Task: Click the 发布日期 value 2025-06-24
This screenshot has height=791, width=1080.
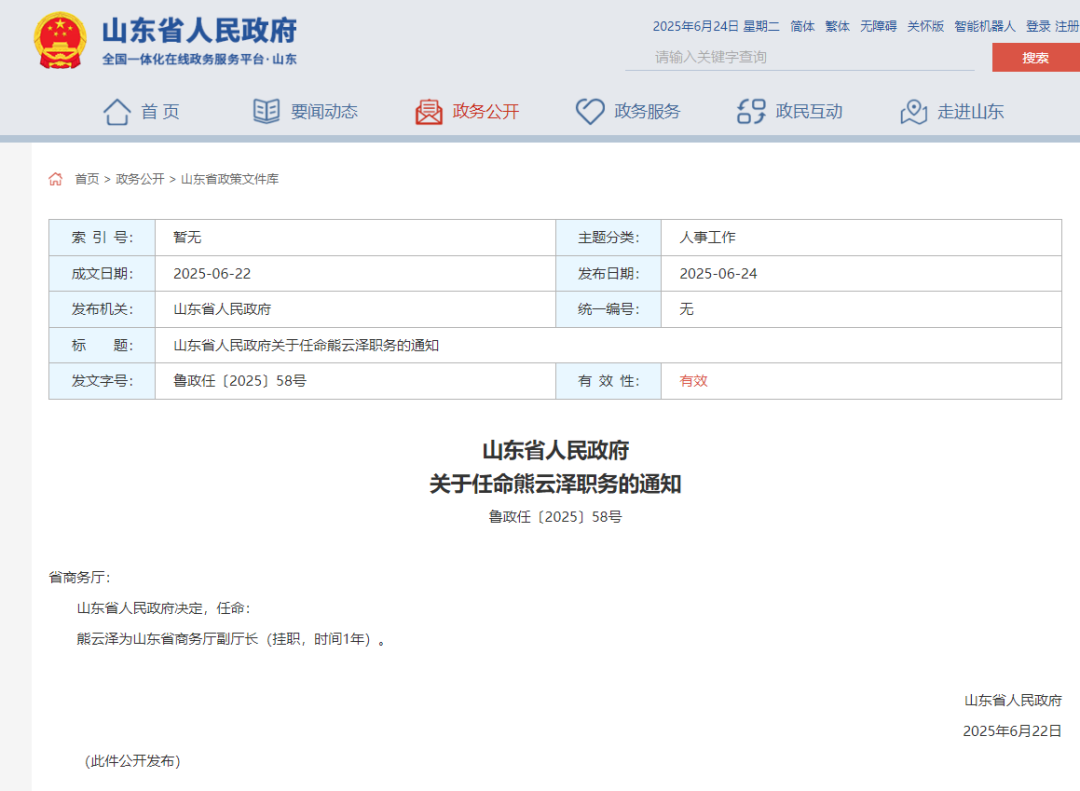Action: pos(718,274)
